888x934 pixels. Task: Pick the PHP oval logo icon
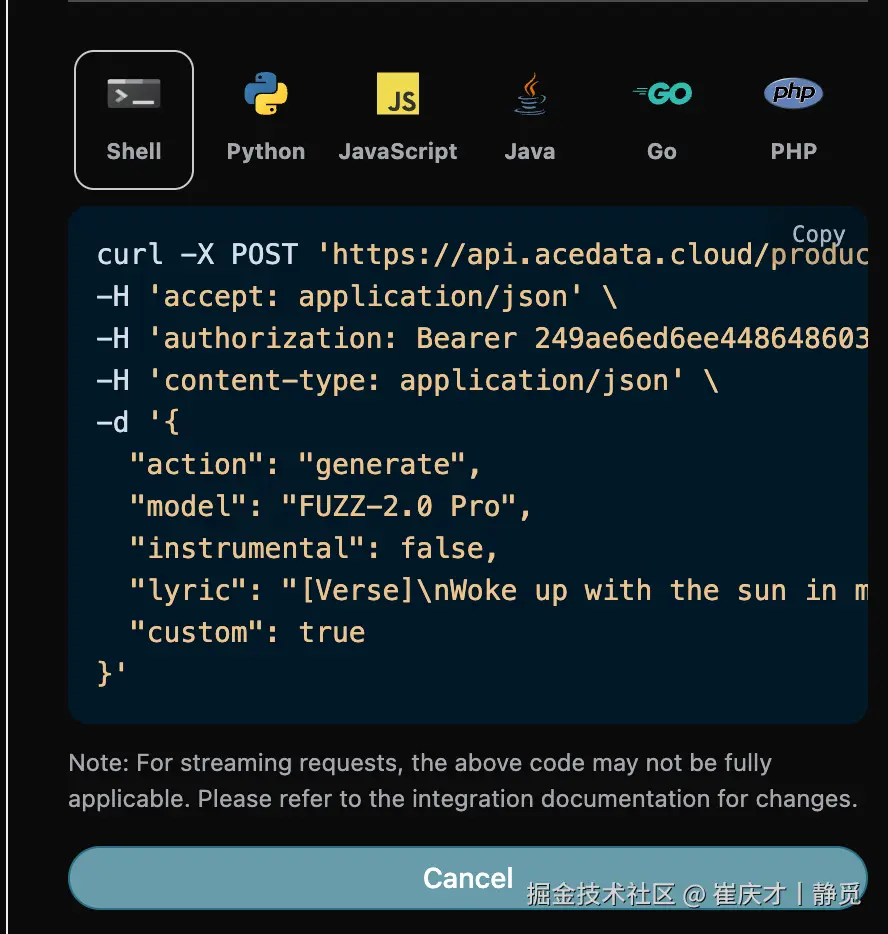pyautogui.click(x=793, y=93)
